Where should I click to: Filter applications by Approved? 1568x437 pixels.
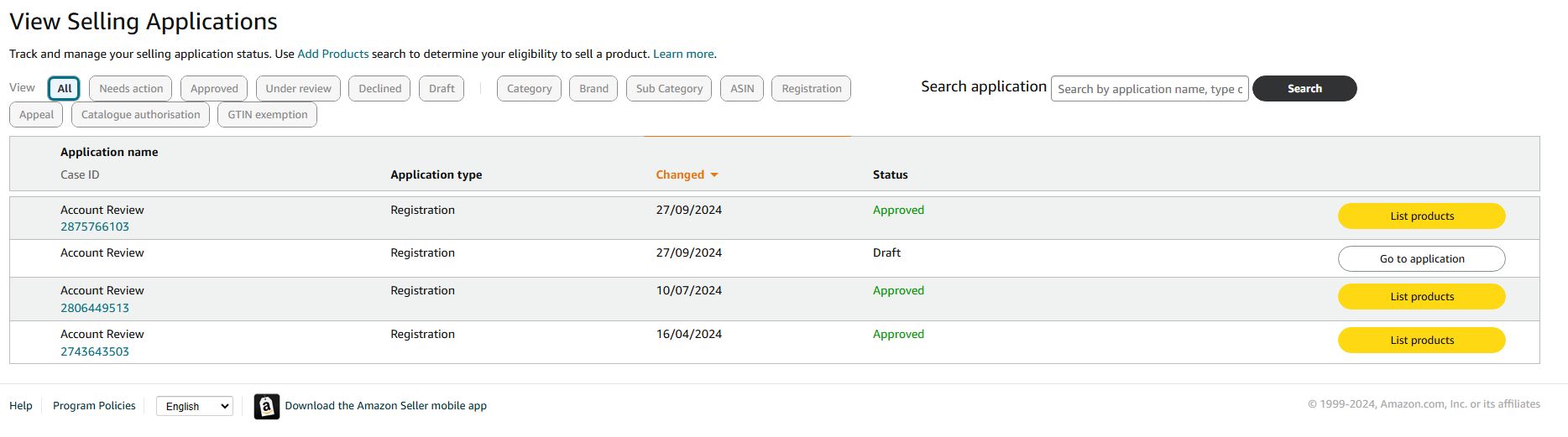pyautogui.click(x=214, y=89)
